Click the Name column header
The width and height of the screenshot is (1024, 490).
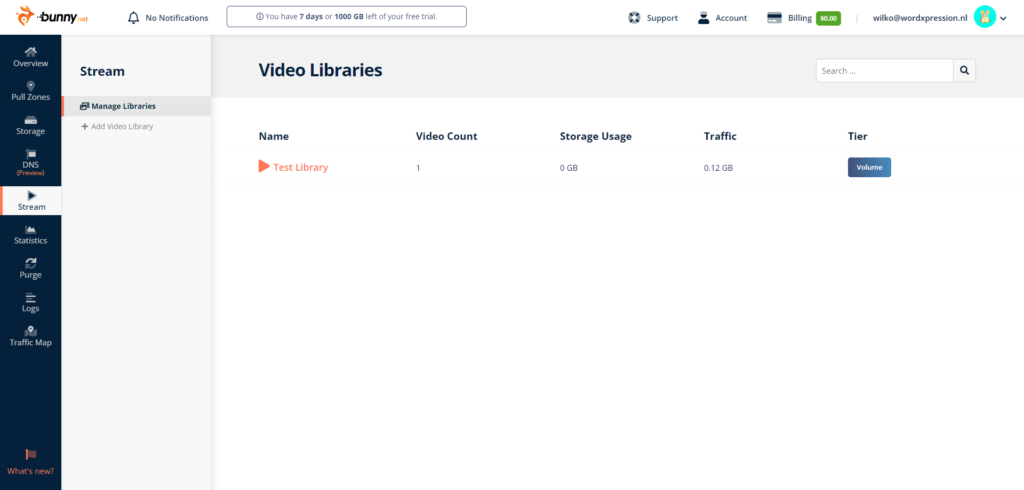pos(274,137)
